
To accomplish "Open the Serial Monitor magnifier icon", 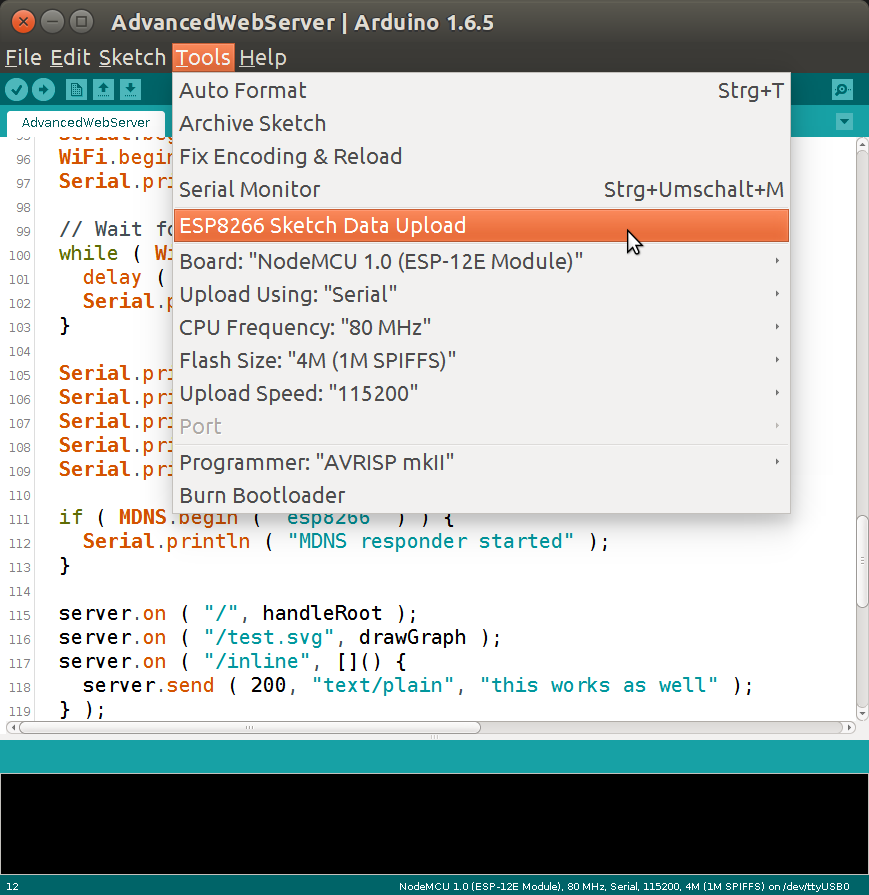I will pos(842,90).
